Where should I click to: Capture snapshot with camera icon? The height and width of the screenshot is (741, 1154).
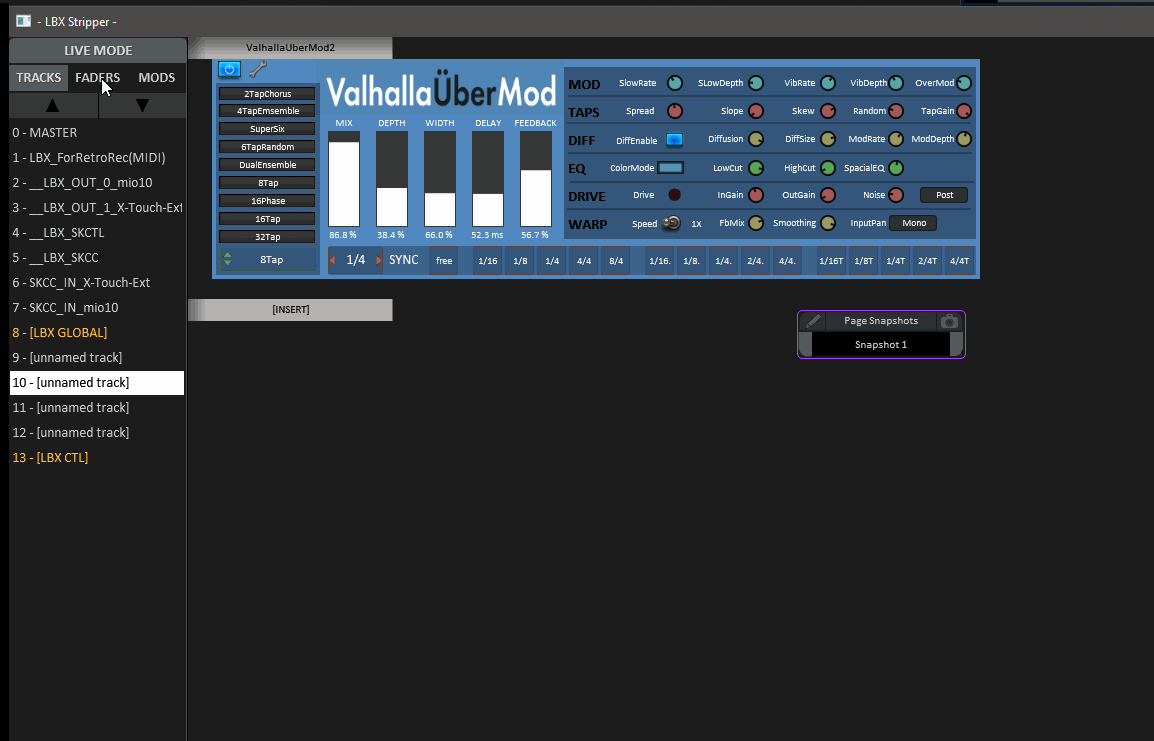click(x=949, y=321)
